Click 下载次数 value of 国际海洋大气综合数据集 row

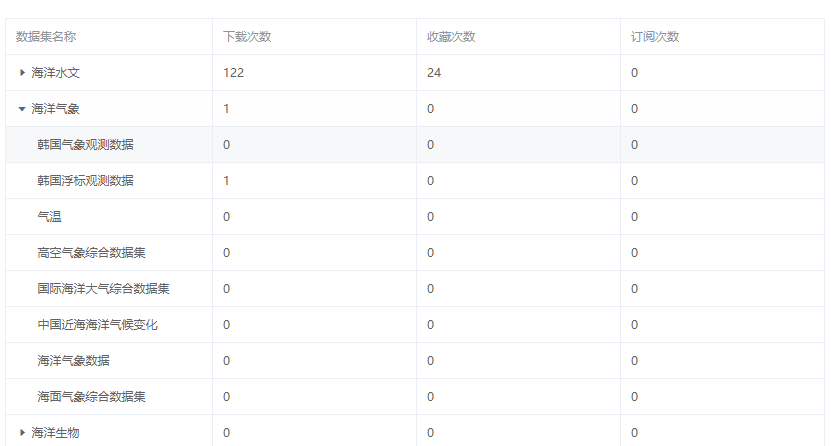226,289
